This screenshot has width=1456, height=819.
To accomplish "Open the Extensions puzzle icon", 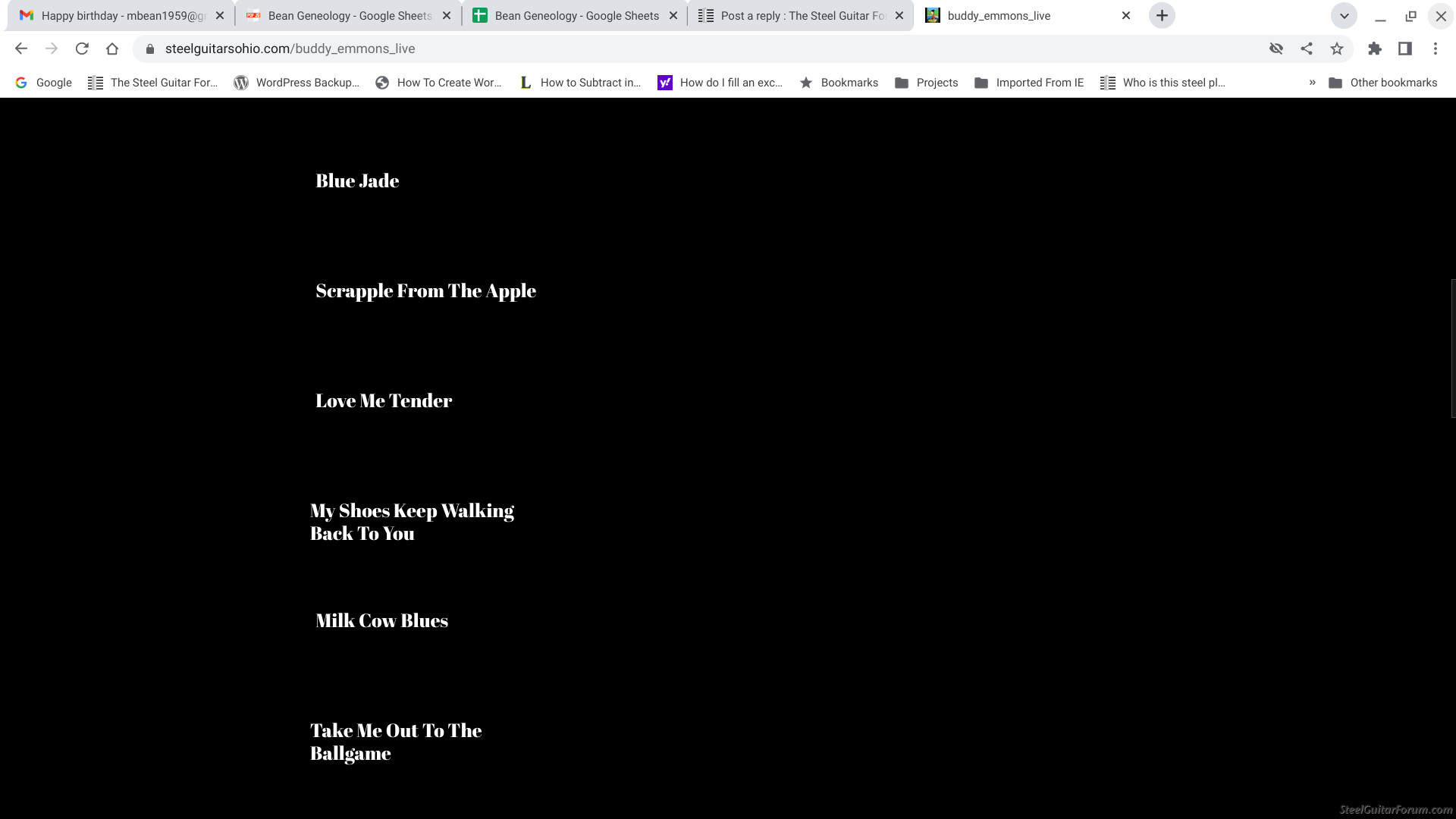I will pos(1374,49).
